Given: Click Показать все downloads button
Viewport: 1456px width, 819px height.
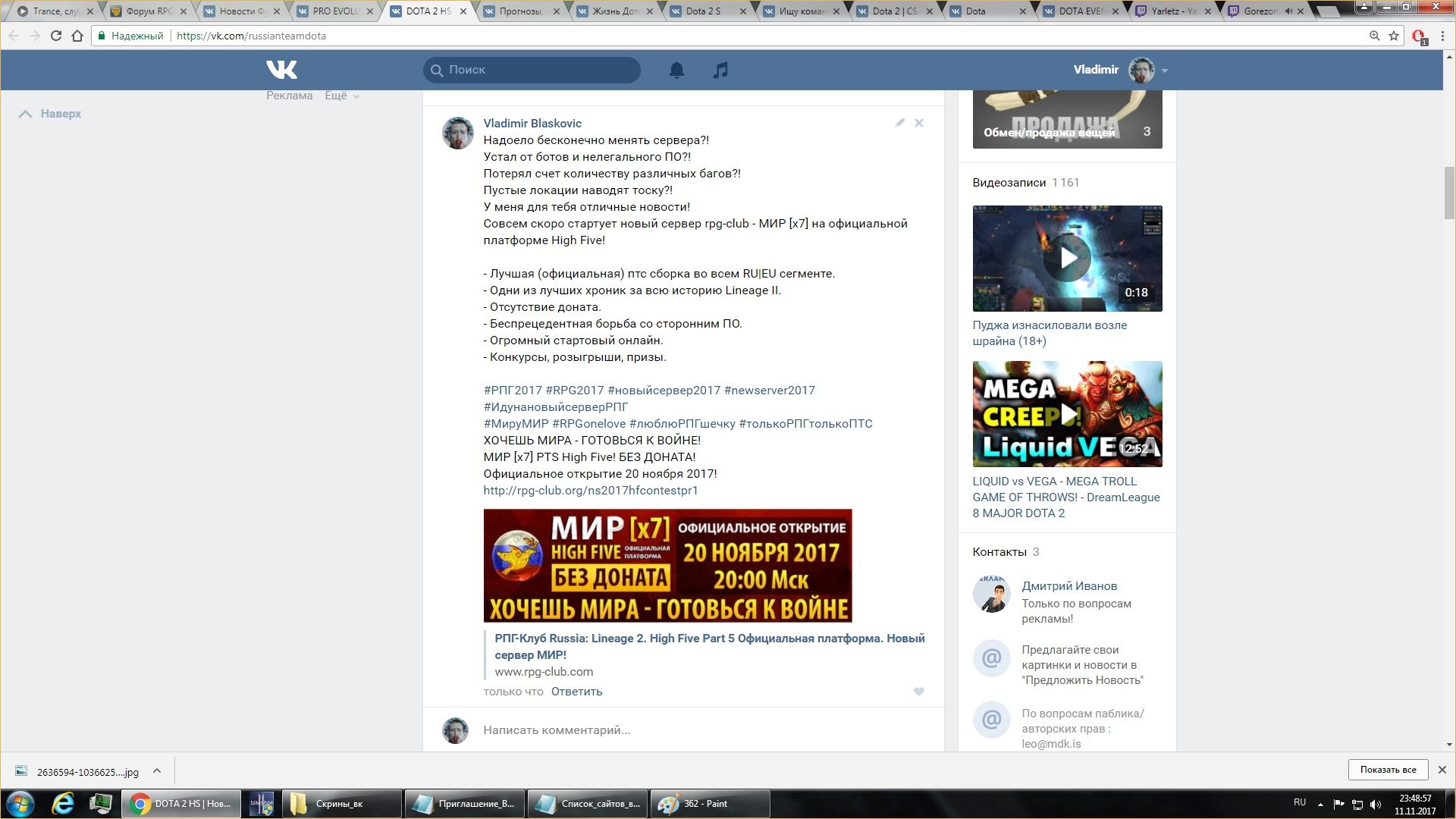Looking at the screenshot, I should pyautogui.click(x=1388, y=770).
